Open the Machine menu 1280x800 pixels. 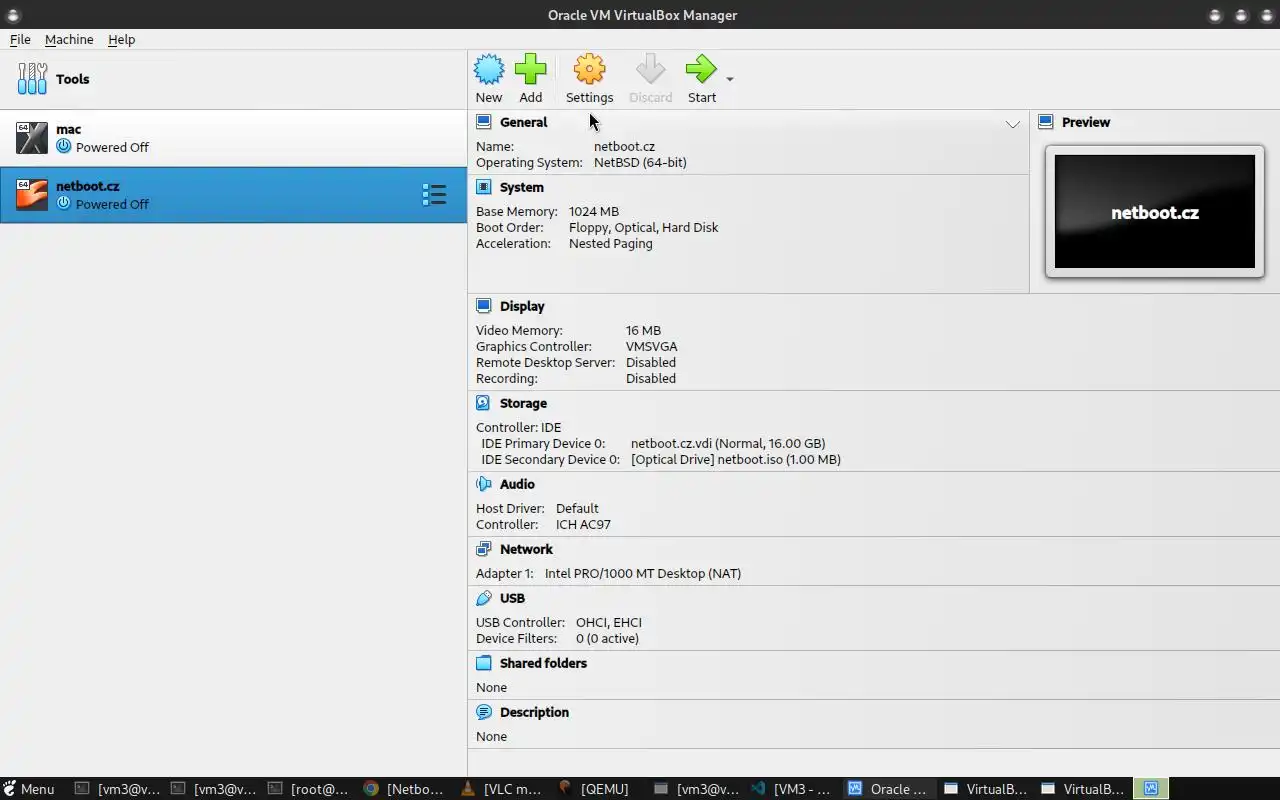tap(69, 39)
